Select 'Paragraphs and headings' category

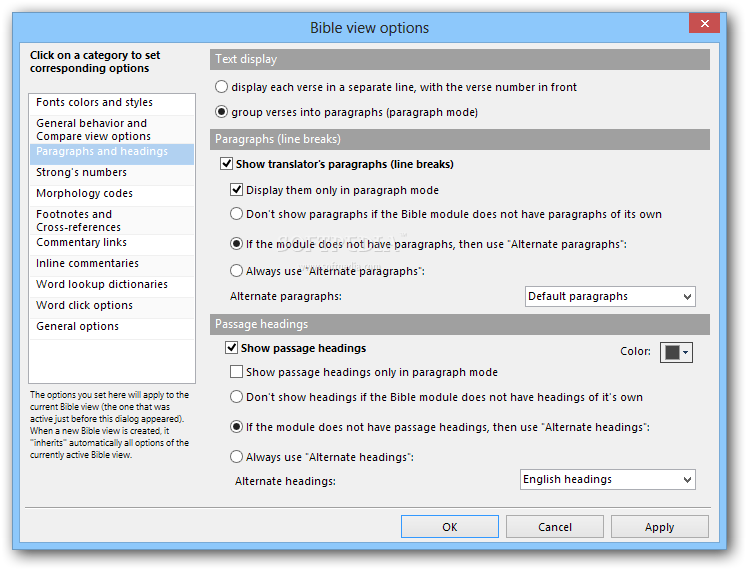tap(112, 152)
